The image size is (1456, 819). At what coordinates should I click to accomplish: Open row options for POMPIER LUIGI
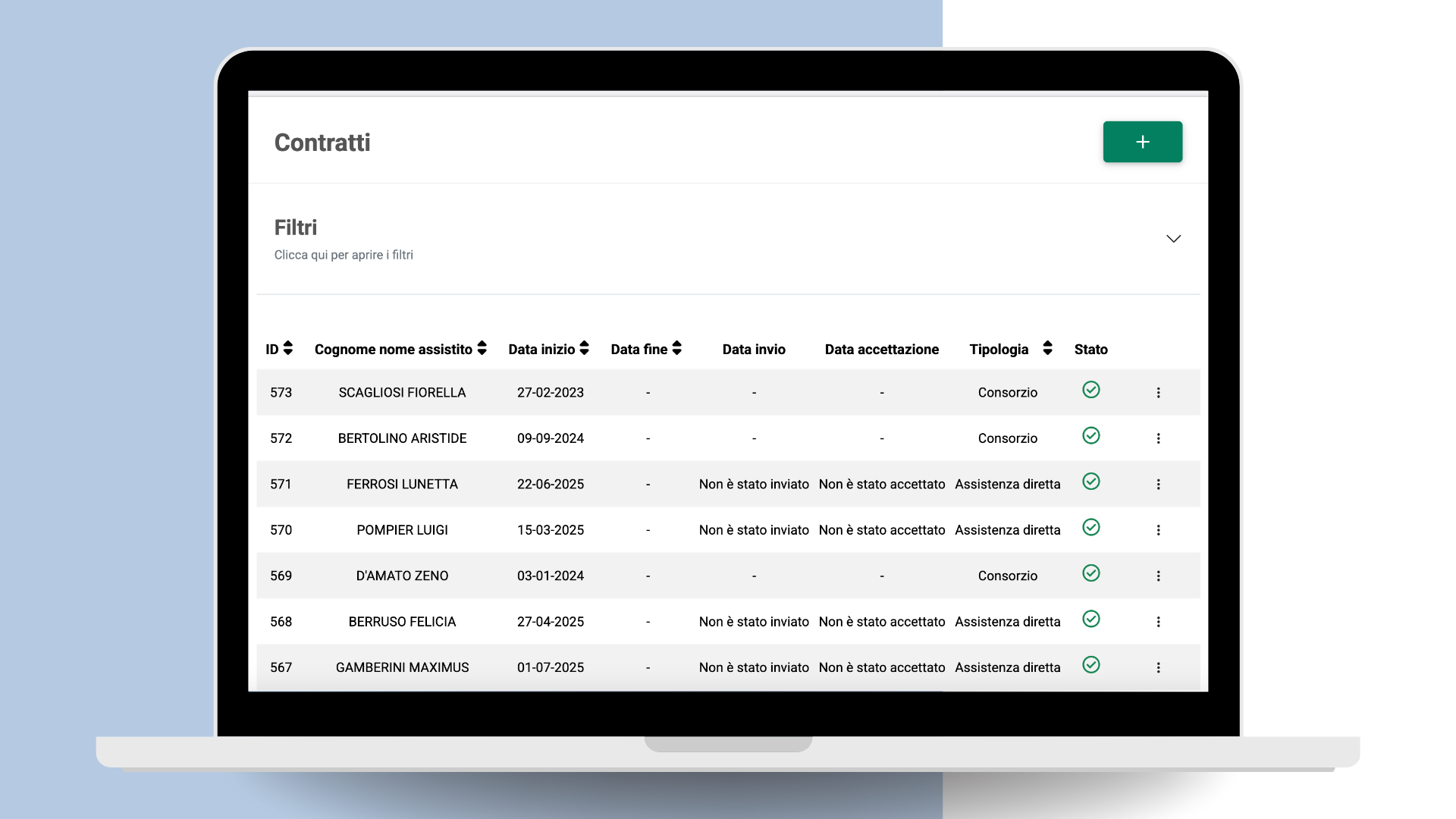click(1158, 530)
